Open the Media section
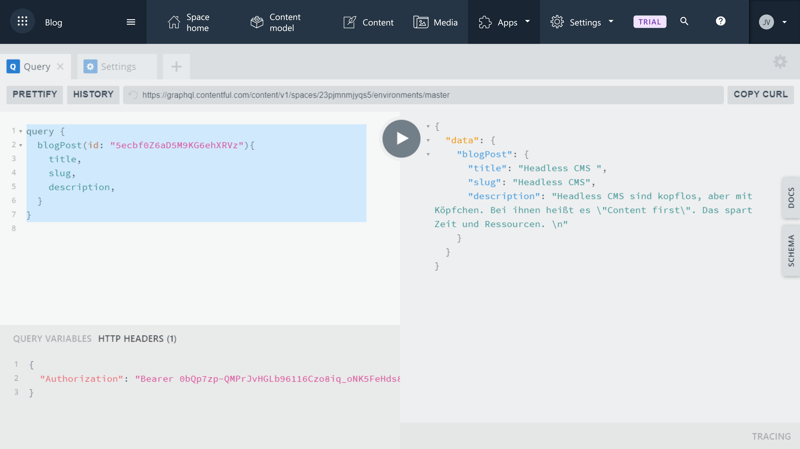 [x=435, y=22]
